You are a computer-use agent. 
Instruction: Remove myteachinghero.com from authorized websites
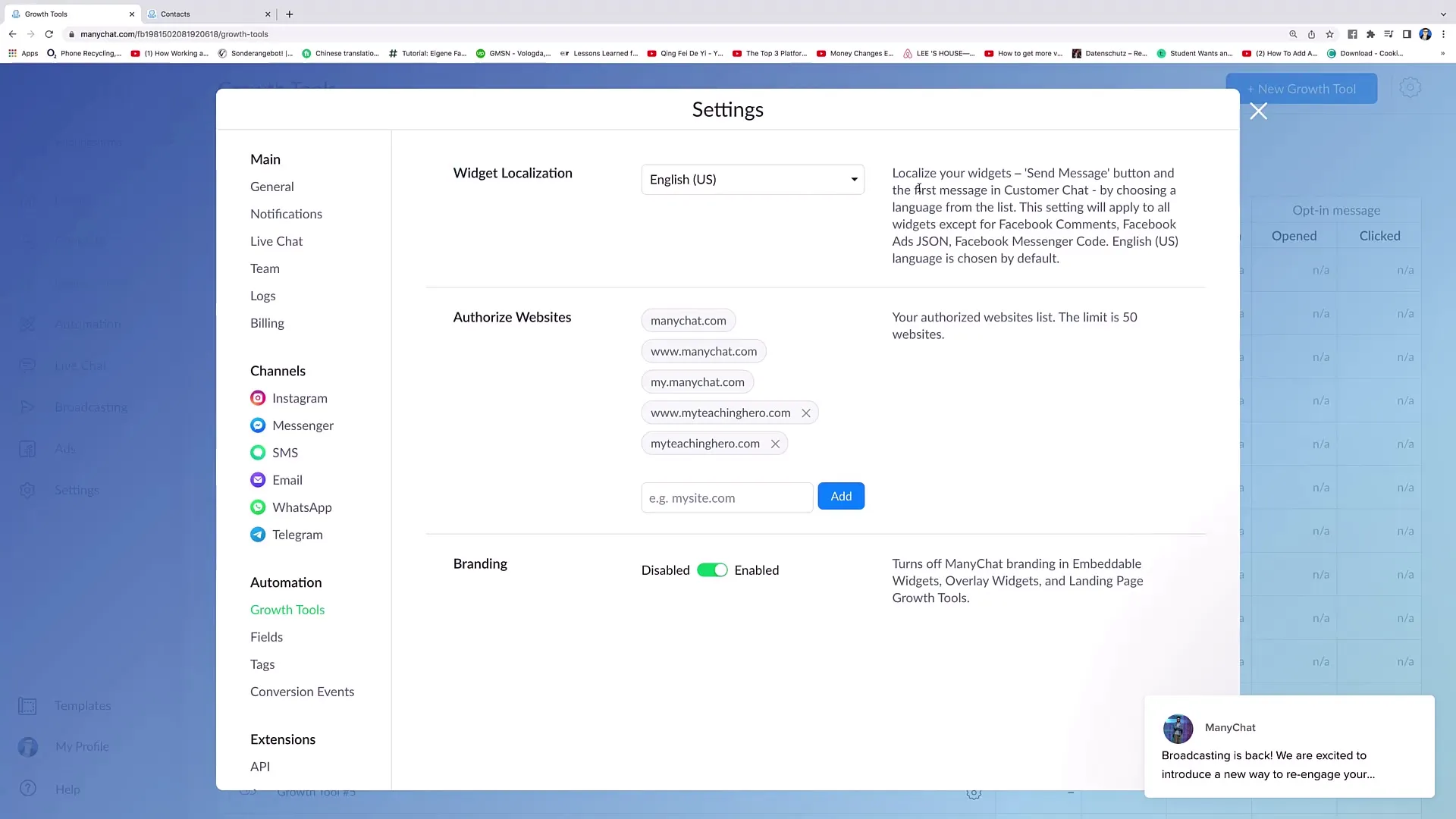point(775,444)
